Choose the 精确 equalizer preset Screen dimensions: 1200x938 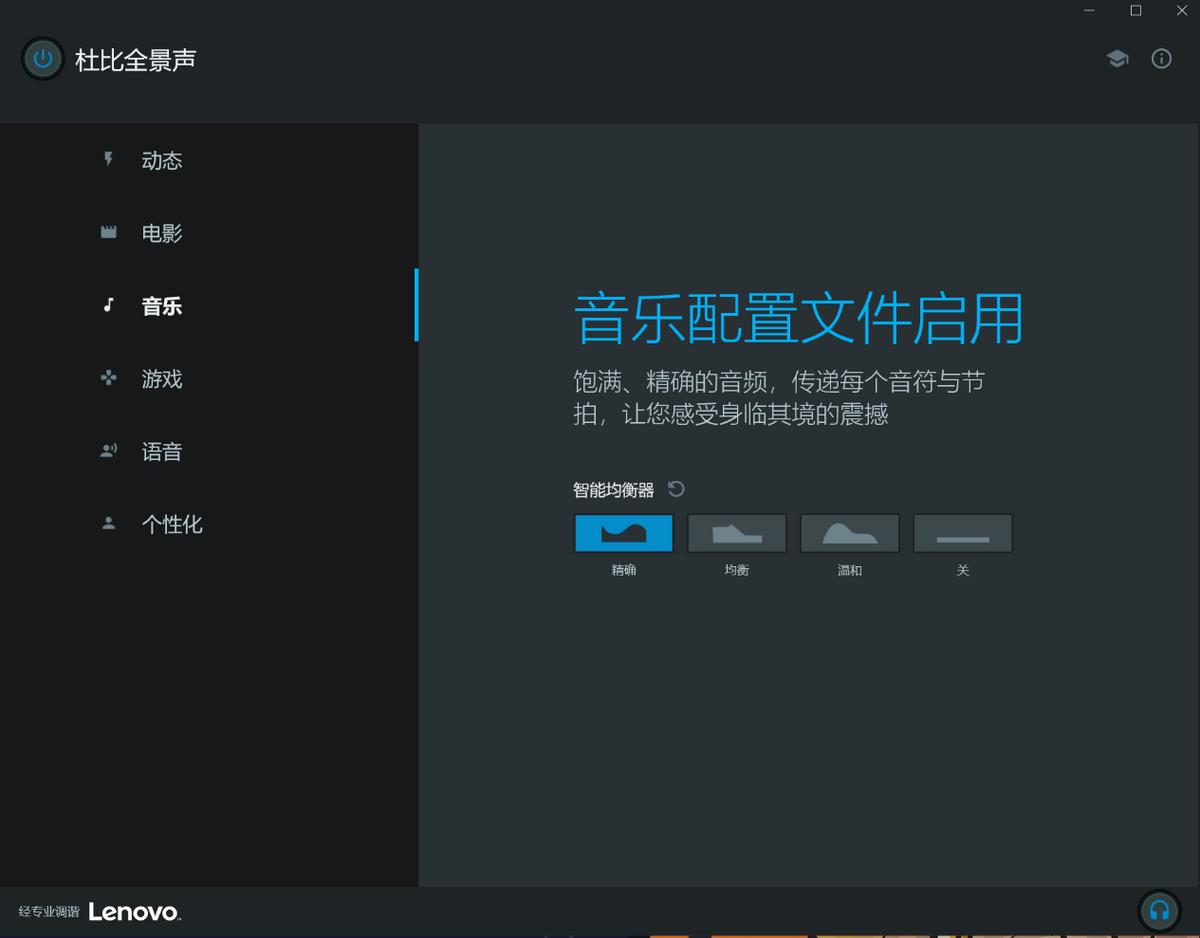tap(624, 533)
